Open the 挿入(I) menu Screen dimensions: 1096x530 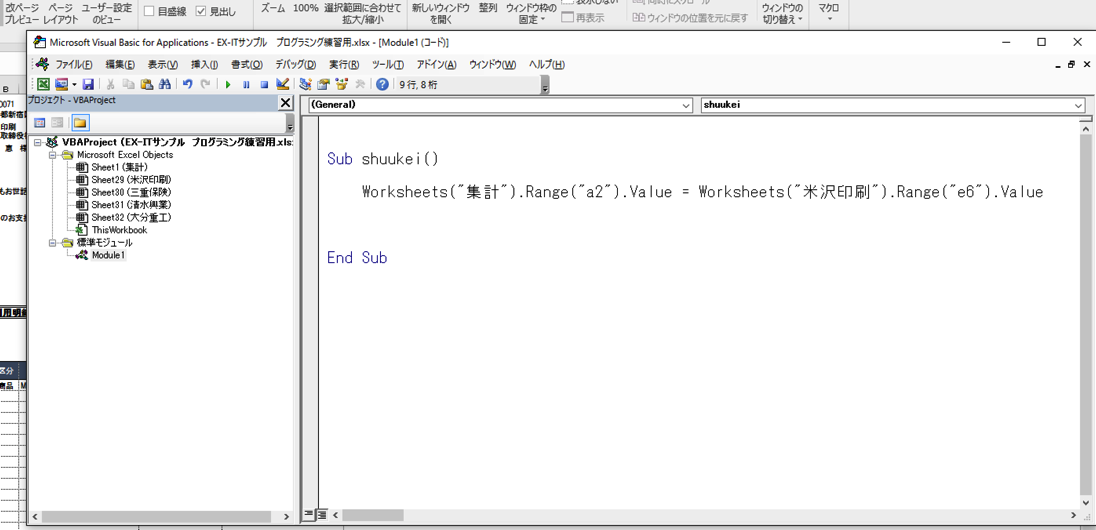[x=204, y=64]
